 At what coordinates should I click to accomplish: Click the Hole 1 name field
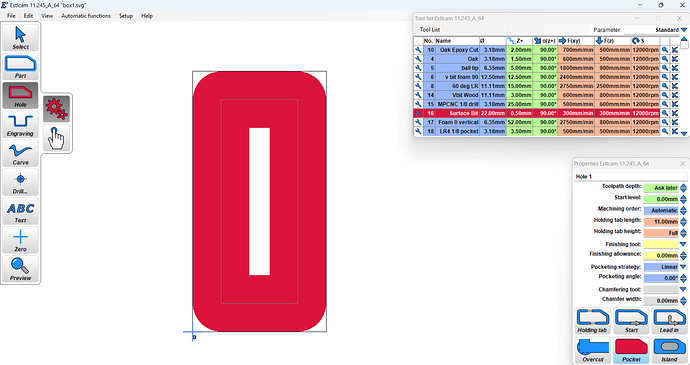pos(631,177)
